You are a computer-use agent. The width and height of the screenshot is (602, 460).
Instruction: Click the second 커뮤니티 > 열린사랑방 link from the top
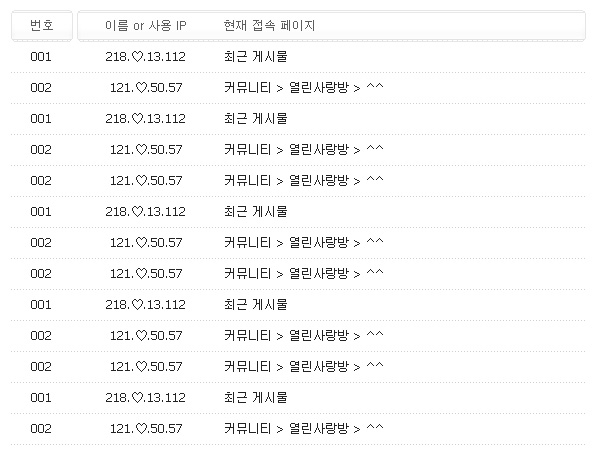click(304, 150)
